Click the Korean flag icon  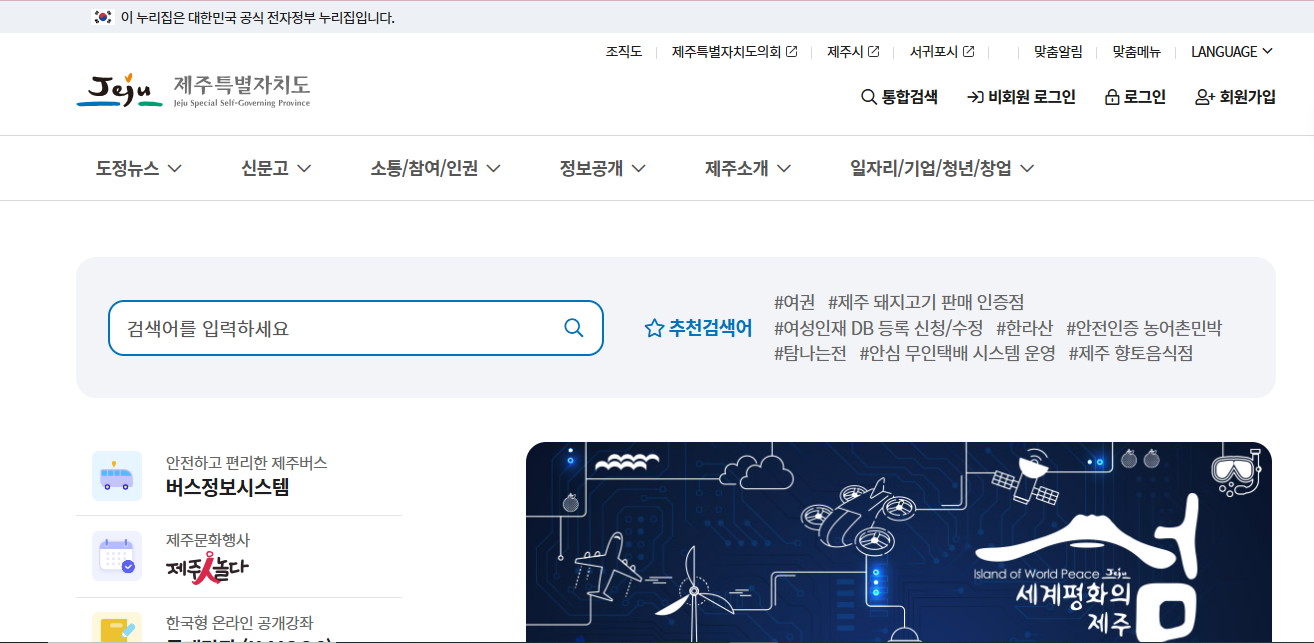tap(103, 17)
